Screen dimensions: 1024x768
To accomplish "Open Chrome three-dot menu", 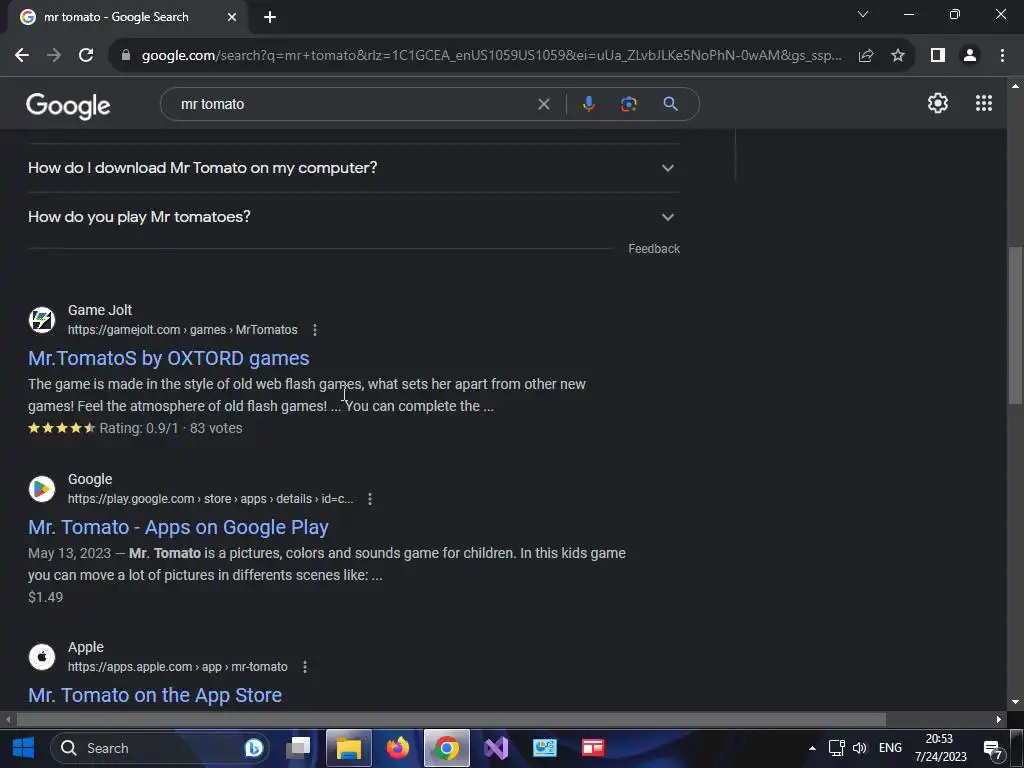I will point(1002,56).
